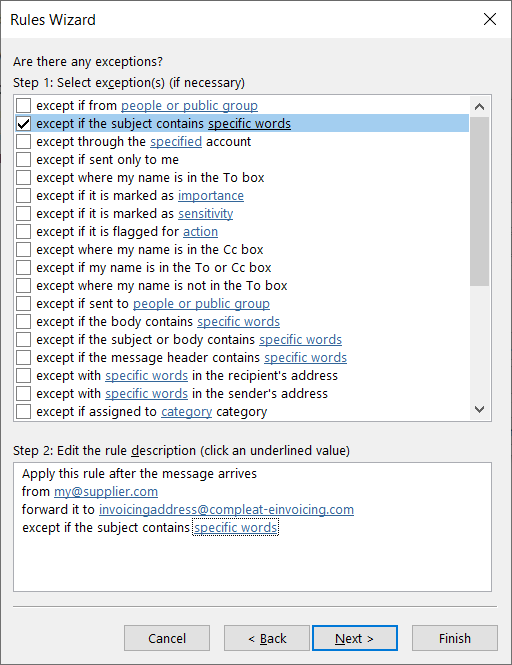The width and height of the screenshot is (512, 665).
Task: Close the Rules Wizard dialog
Action: click(x=490, y=19)
